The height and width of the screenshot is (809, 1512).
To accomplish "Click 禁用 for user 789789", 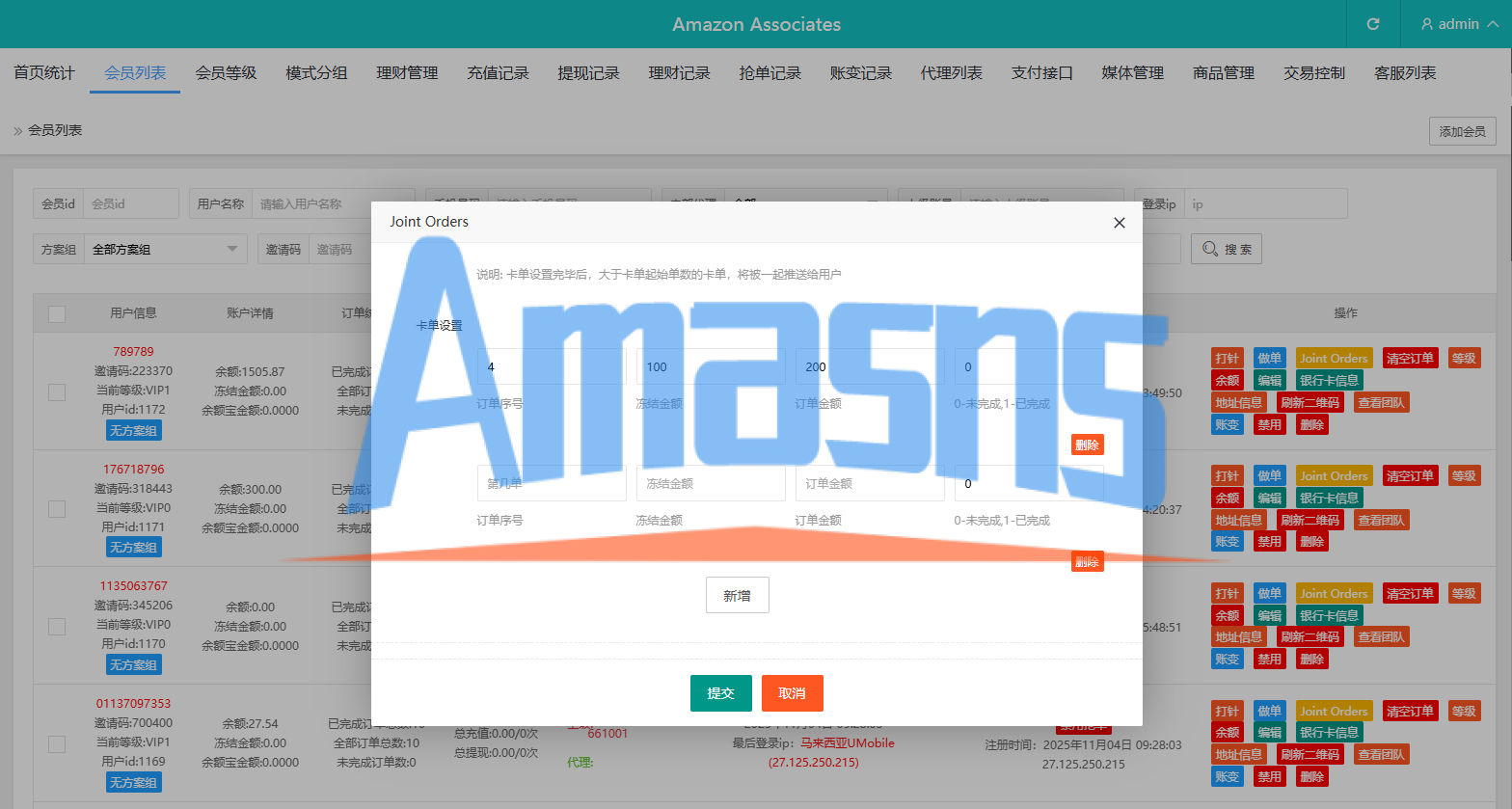I will coord(1269,425).
